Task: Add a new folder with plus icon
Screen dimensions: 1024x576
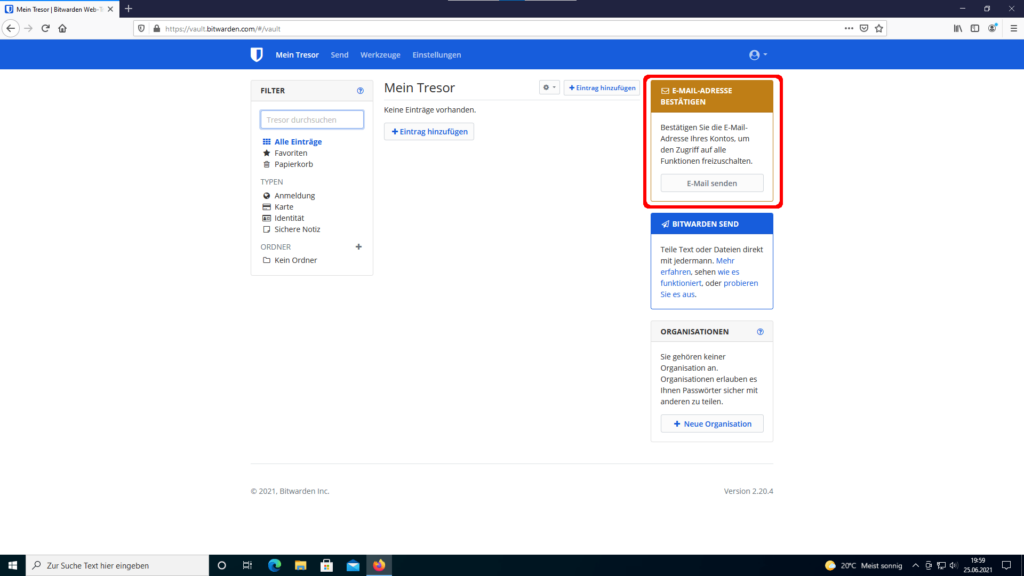Action: click(x=359, y=247)
